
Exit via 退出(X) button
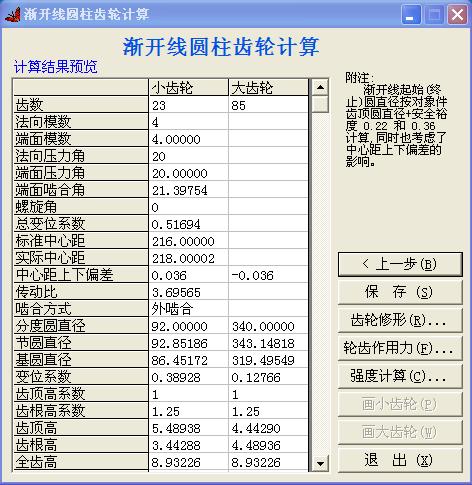[400, 461]
